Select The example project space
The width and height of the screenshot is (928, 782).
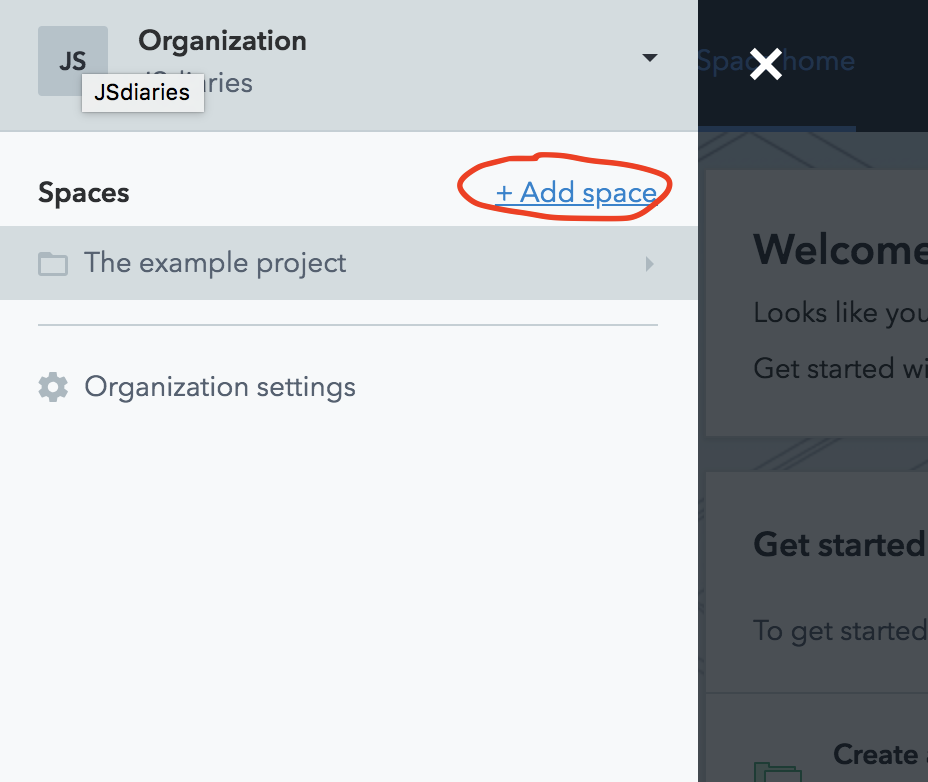pos(216,263)
